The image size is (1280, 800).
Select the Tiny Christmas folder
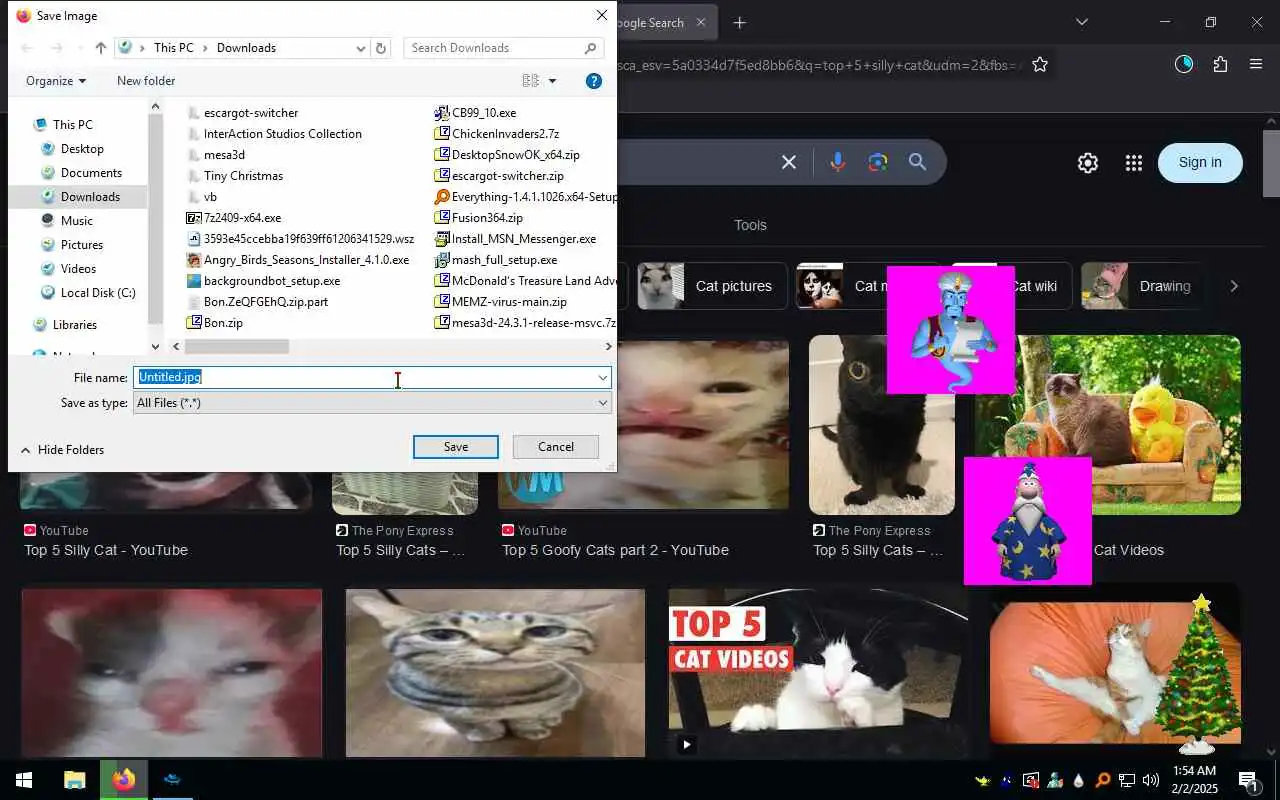pos(243,176)
